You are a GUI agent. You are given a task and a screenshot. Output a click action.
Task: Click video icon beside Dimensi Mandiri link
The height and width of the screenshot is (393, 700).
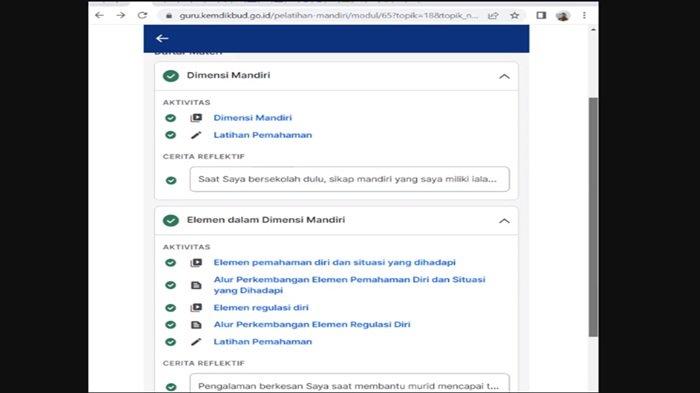(x=196, y=118)
